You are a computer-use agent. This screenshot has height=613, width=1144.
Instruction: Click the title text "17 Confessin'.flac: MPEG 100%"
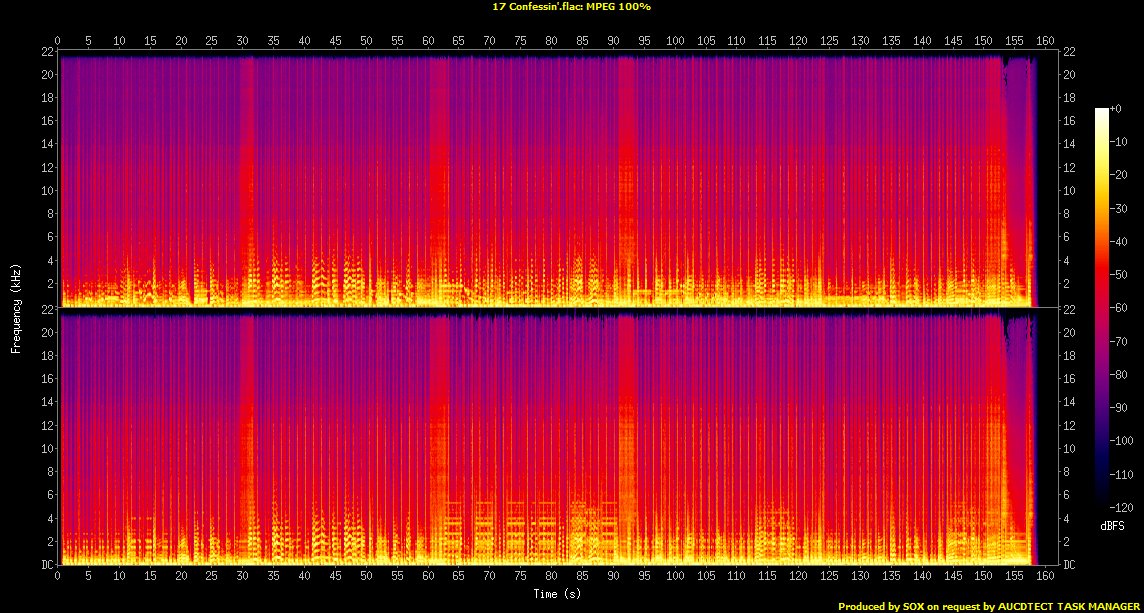point(571,6)
